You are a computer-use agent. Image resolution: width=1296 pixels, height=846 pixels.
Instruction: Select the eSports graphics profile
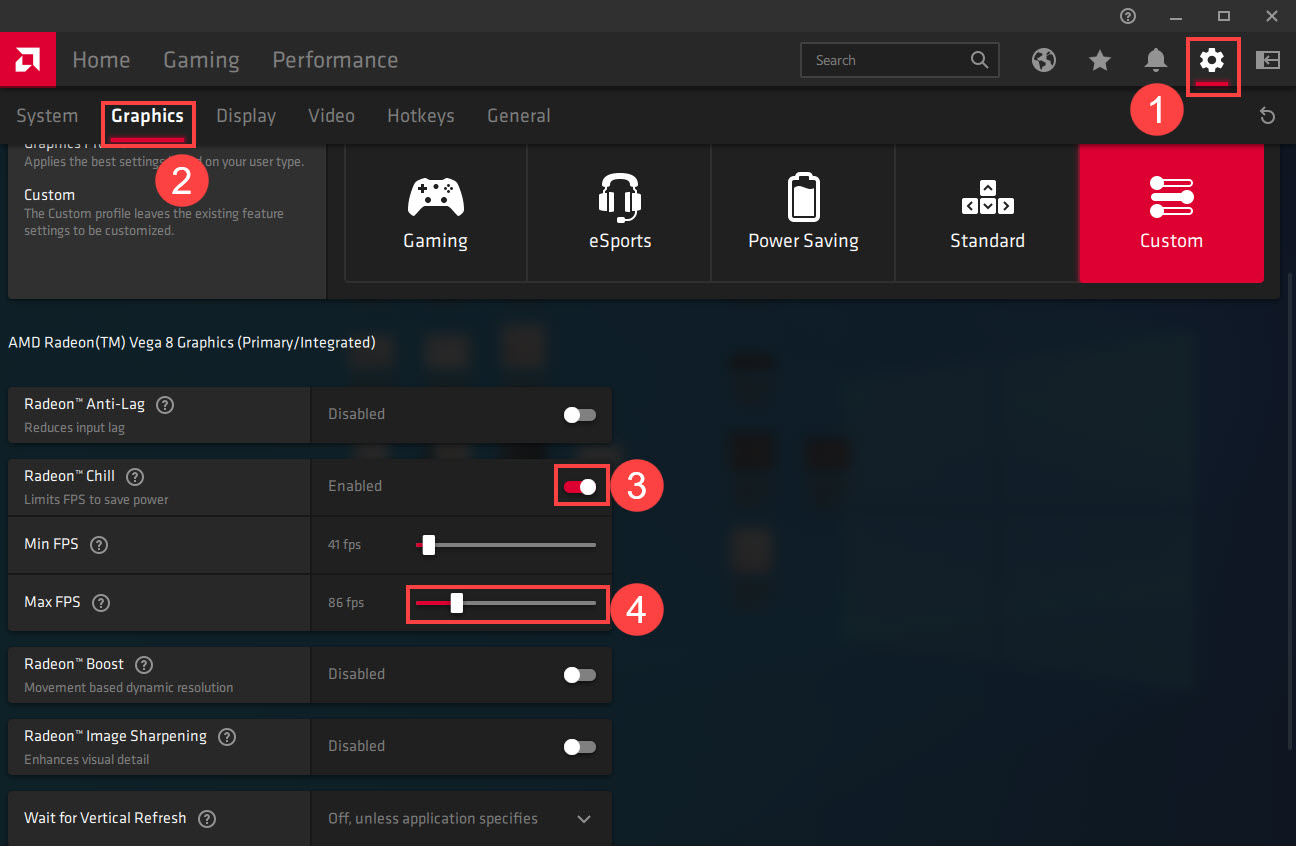[620, 213]
